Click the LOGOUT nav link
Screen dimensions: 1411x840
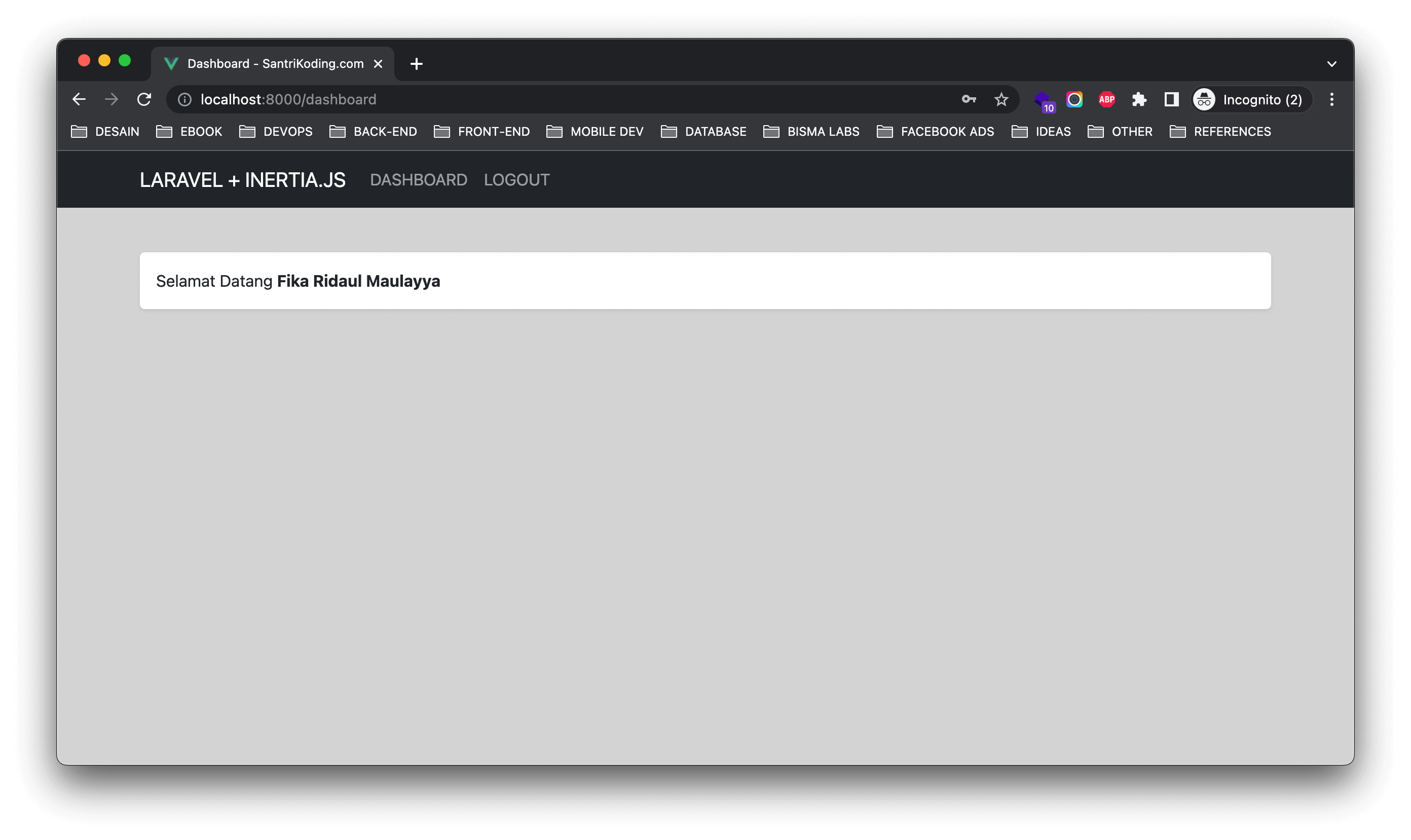click(x=516, y=180)
